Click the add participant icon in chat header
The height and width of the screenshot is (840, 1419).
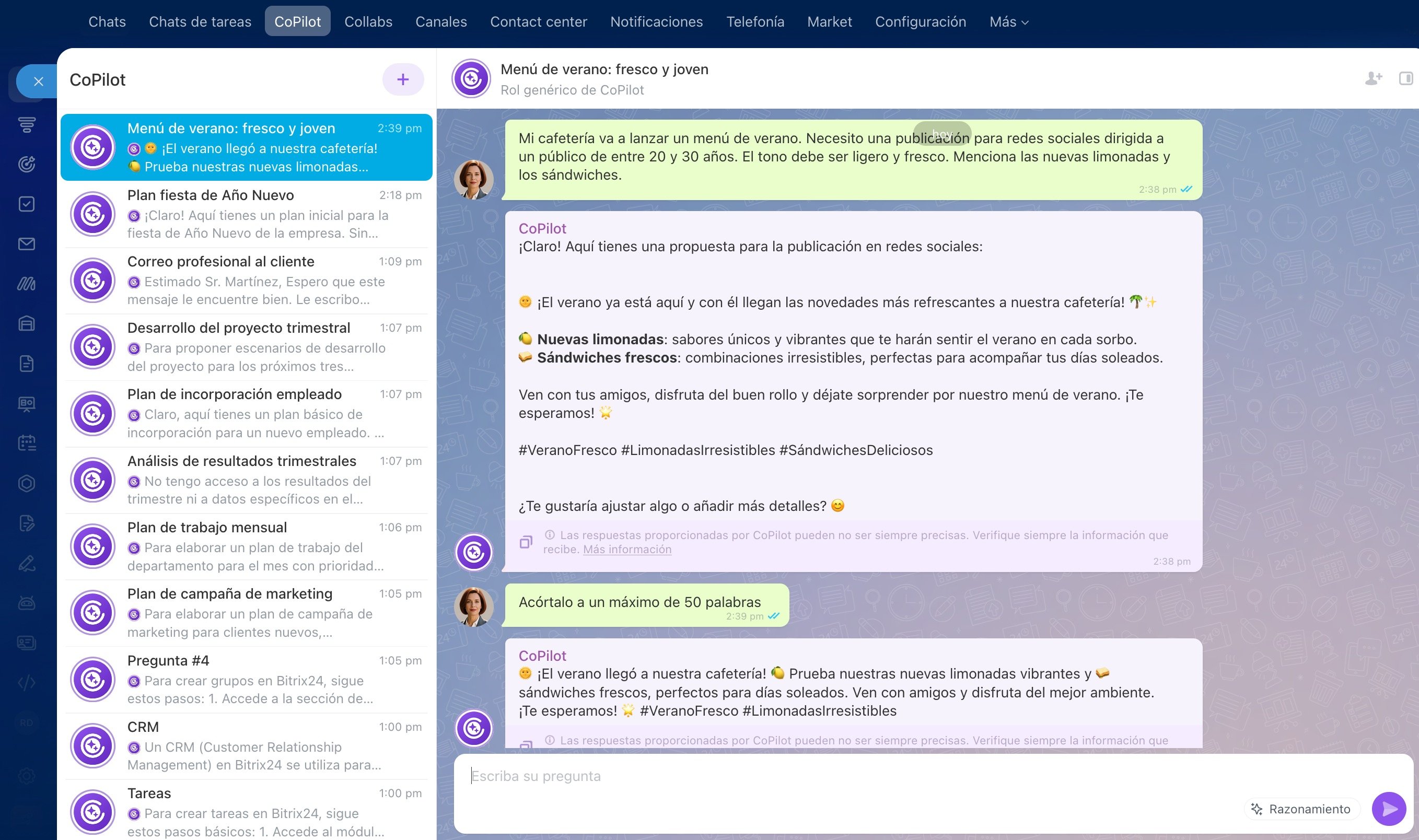tap(1373, 79)
